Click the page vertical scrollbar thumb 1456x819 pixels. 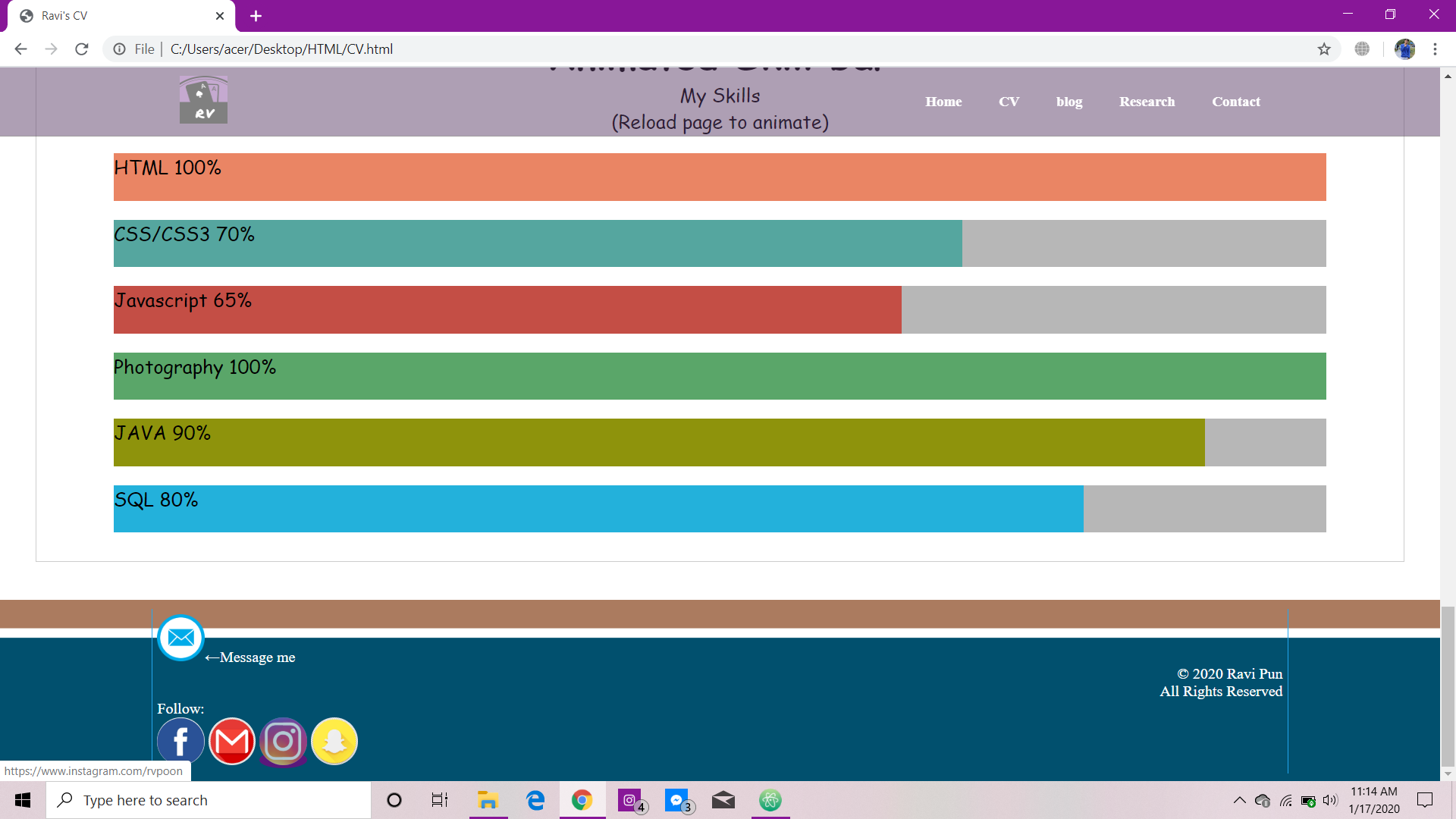(1448, 687)
